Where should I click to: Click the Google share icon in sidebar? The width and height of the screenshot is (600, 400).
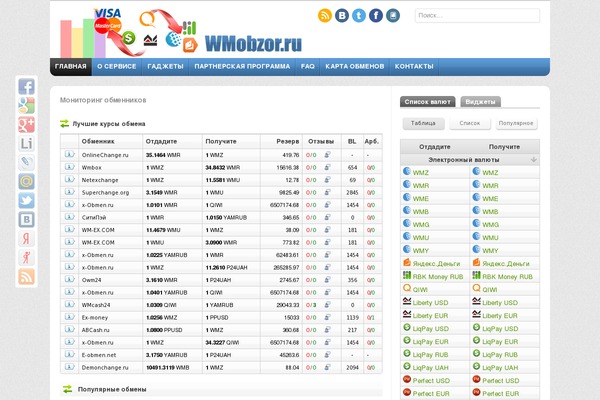pyautogui.click(x=26, y=105)
